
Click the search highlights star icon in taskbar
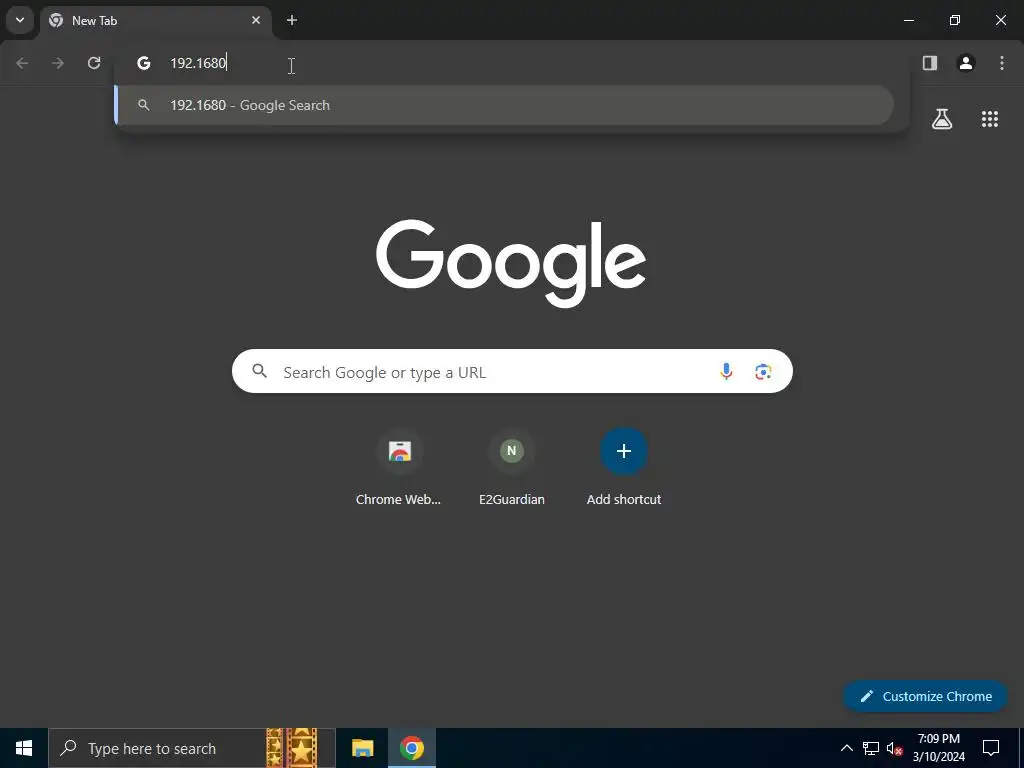coord(292,748)
